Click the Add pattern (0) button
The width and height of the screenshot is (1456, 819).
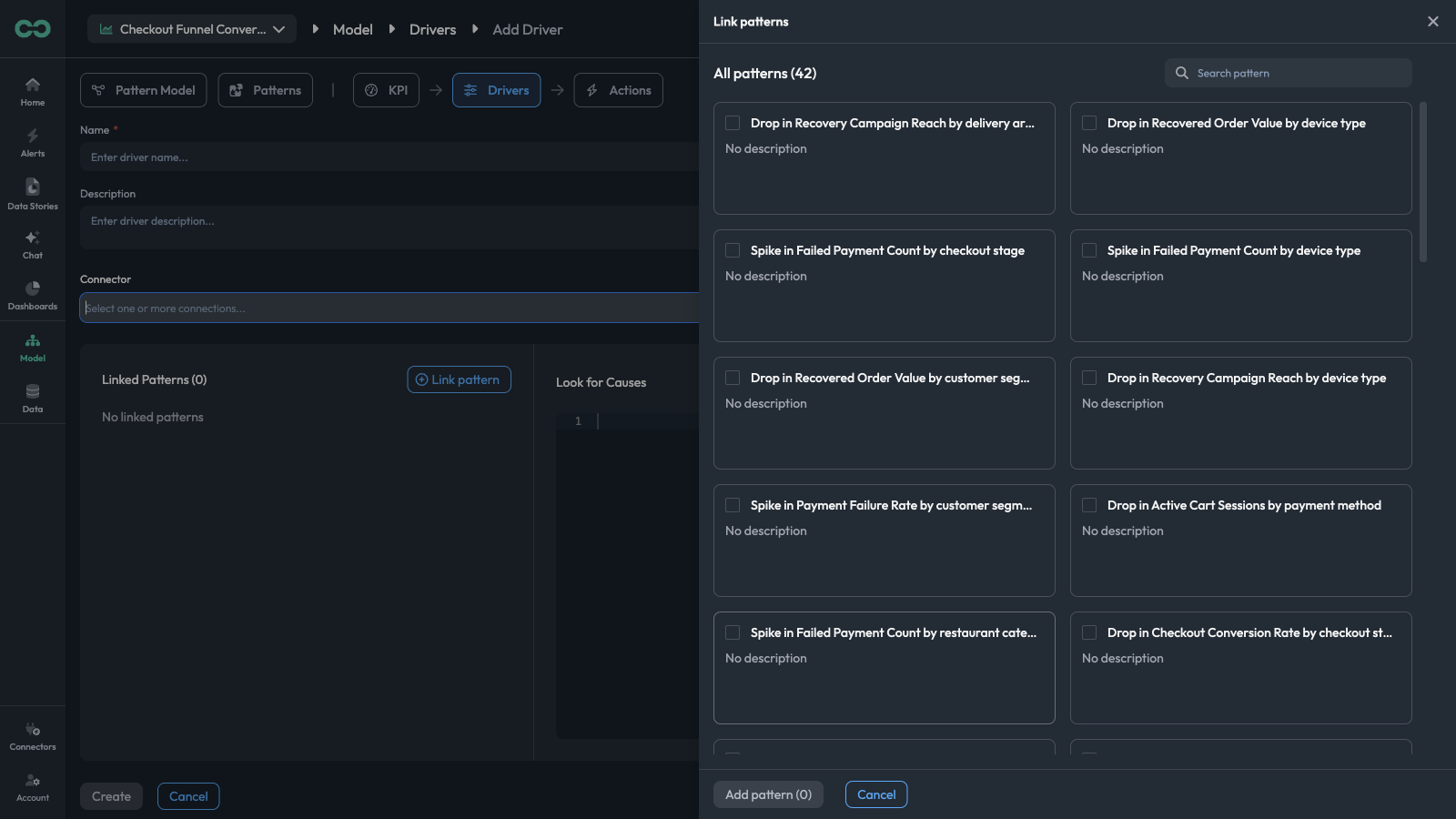(769, 794)
